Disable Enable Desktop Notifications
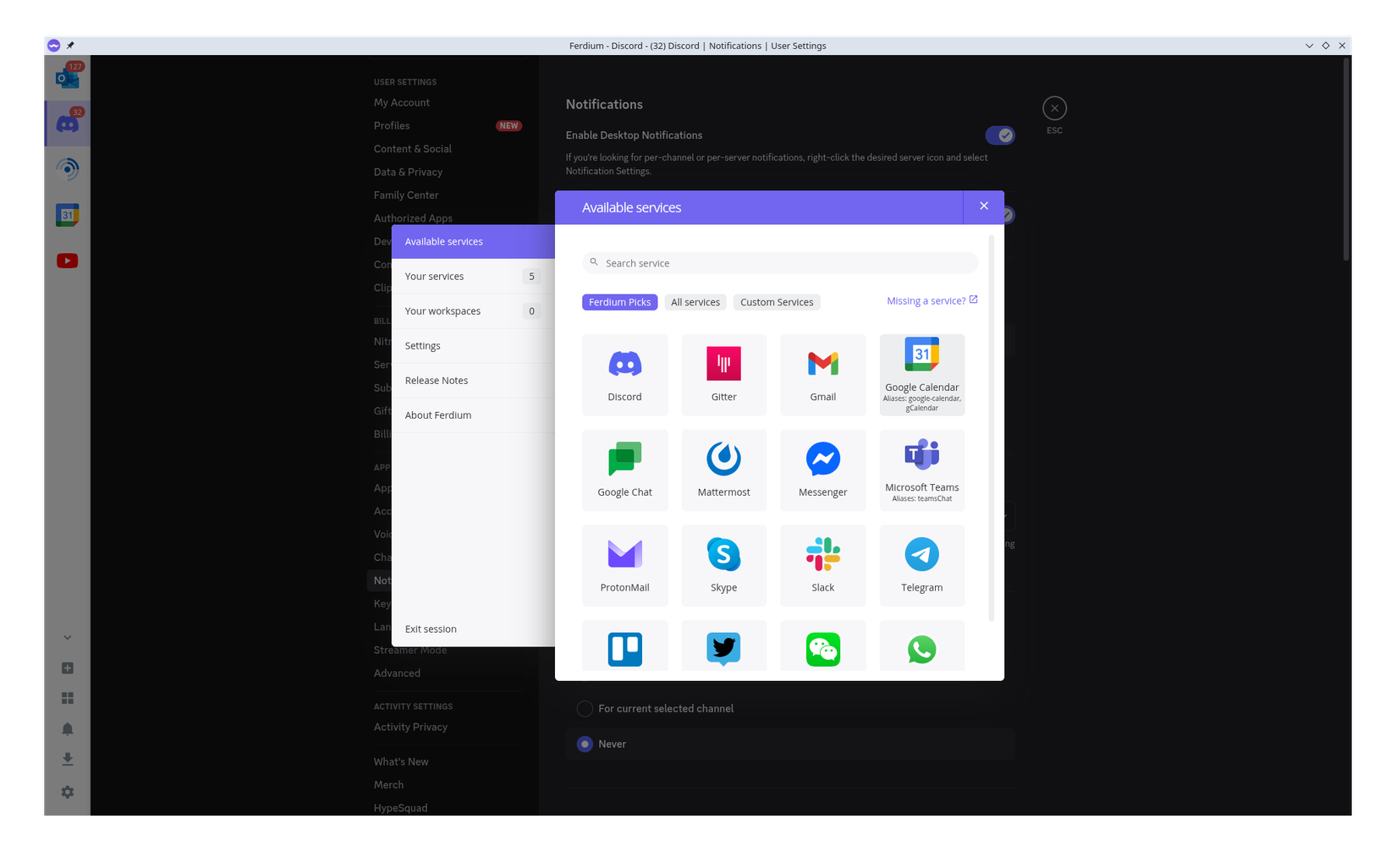1396x868 pixels. [1000, 135]
